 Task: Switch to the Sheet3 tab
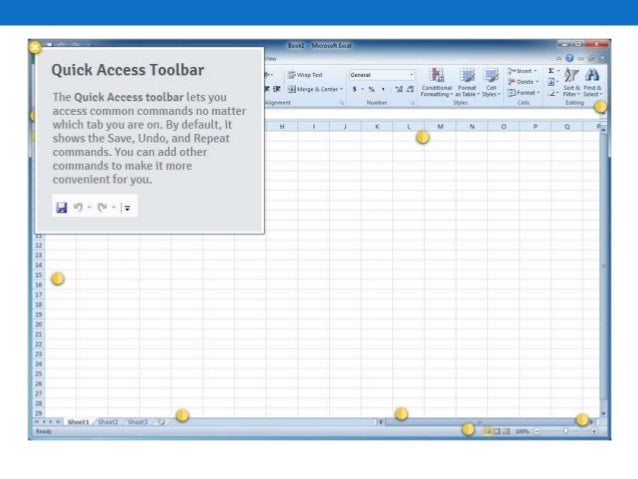pyautogui.click(x=138, y=422)
